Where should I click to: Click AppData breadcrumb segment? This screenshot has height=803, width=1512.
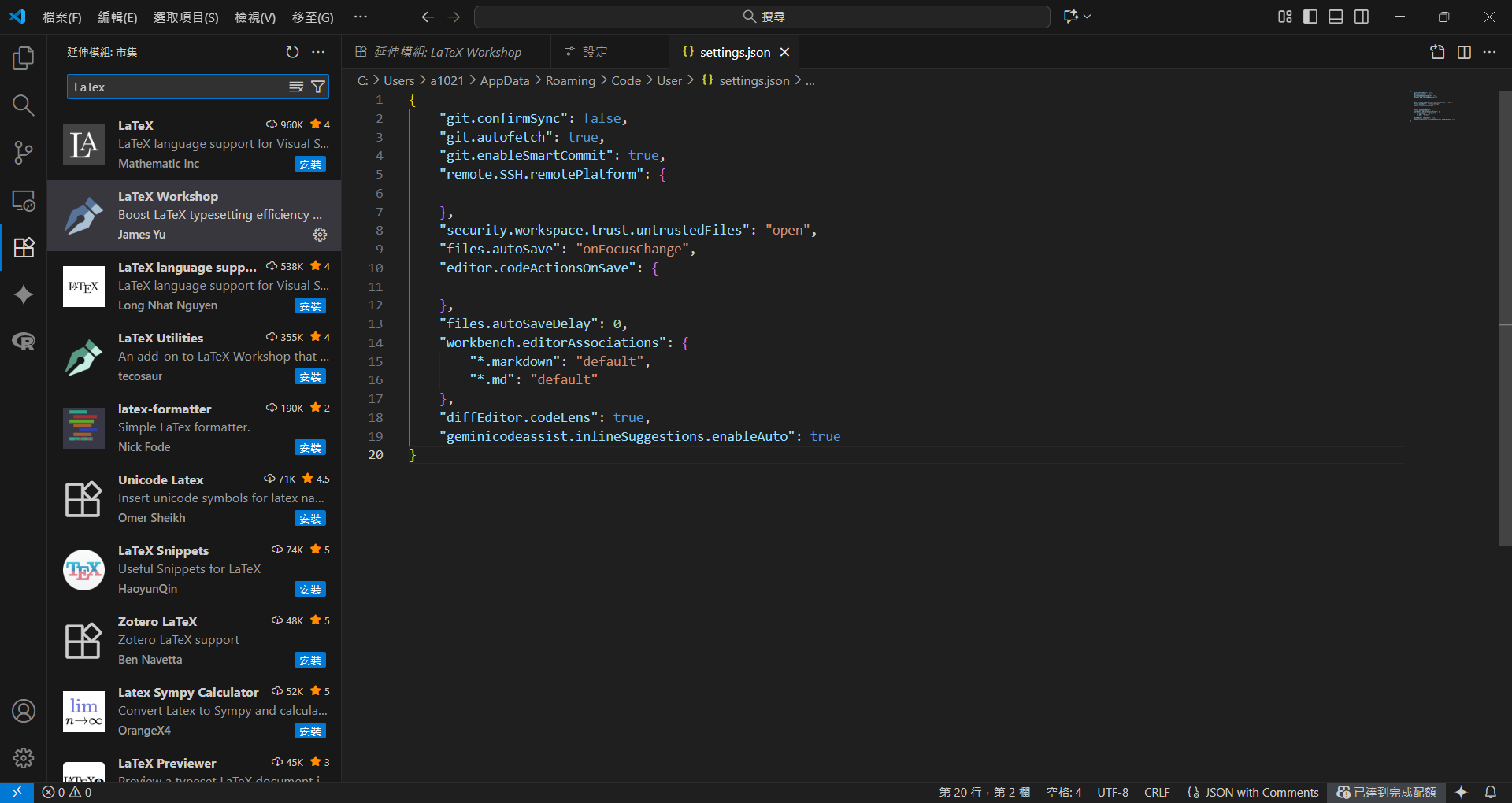click(505, 80)
